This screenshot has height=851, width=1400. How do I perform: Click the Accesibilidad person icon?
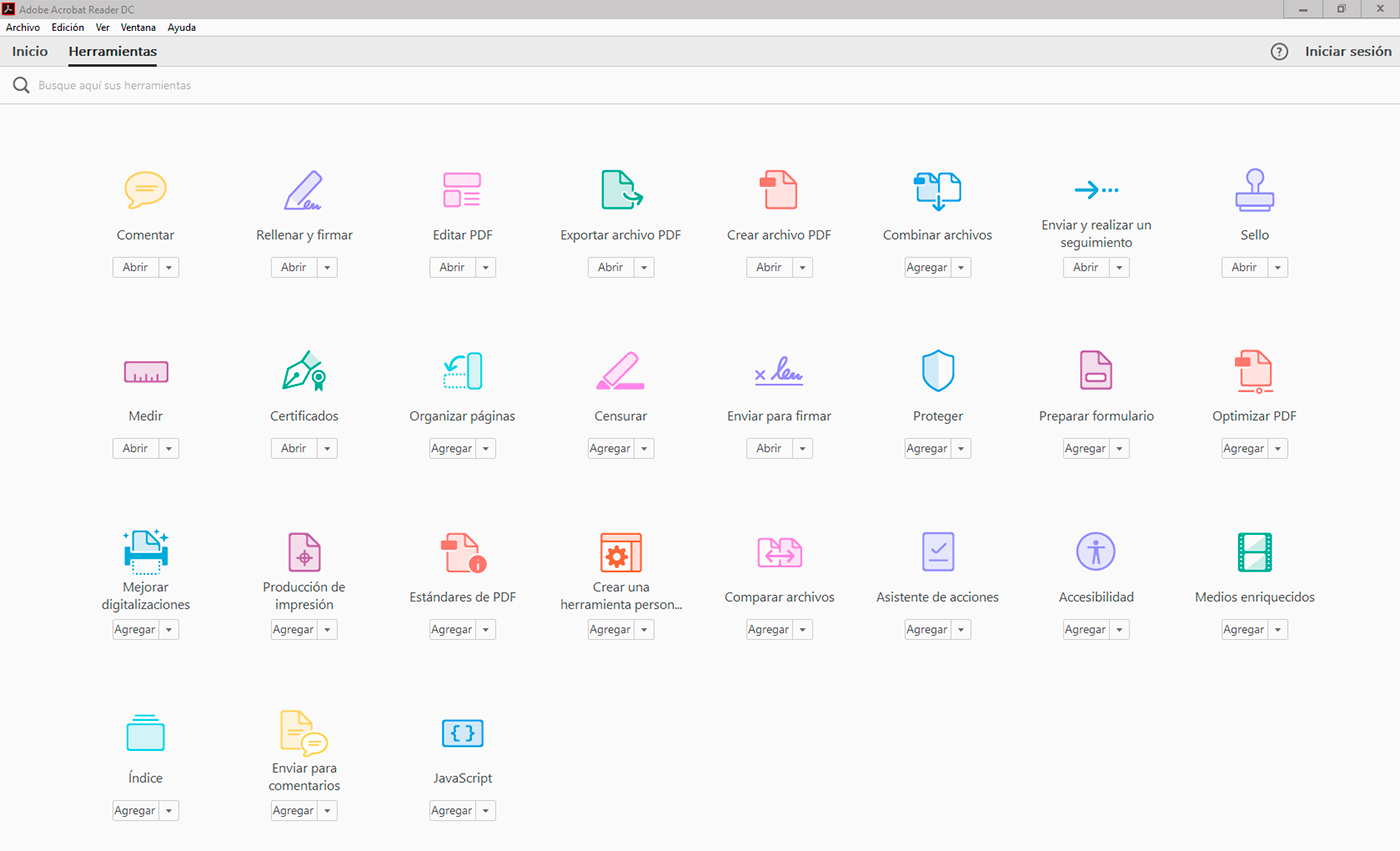(x=1096, y=552)
